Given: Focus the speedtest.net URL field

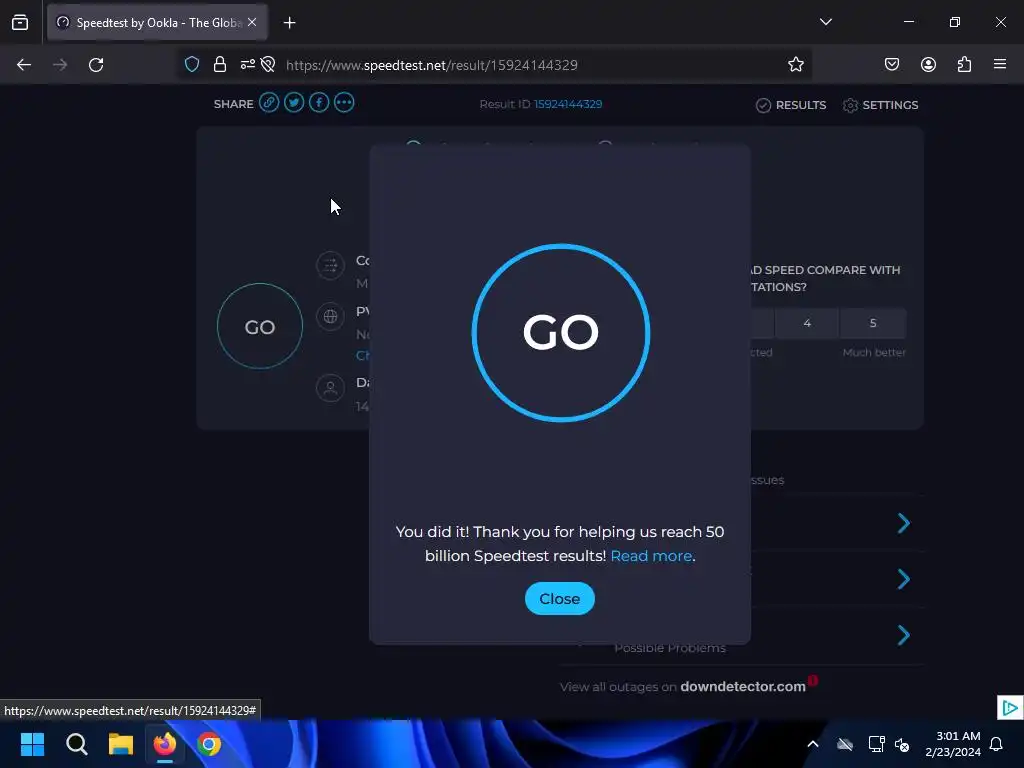Looking at the screenshot, I should (x=432, y=65).
